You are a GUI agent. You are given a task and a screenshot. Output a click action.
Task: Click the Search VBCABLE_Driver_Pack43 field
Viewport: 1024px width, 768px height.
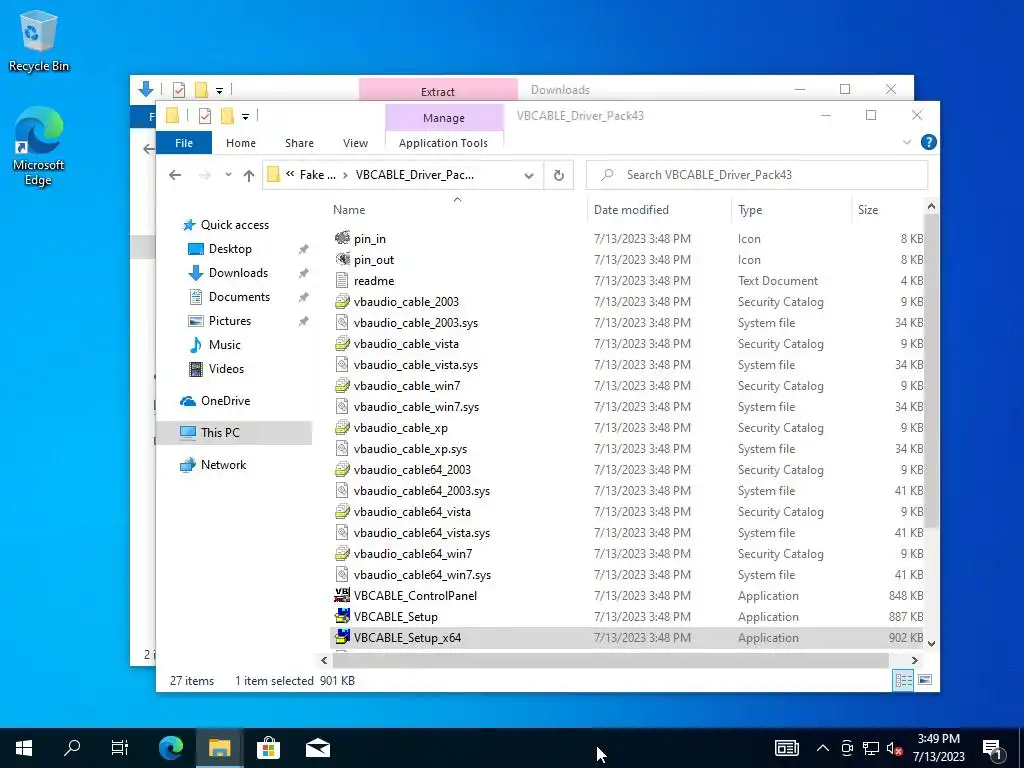pyautogui.click(x=757, y=175)
